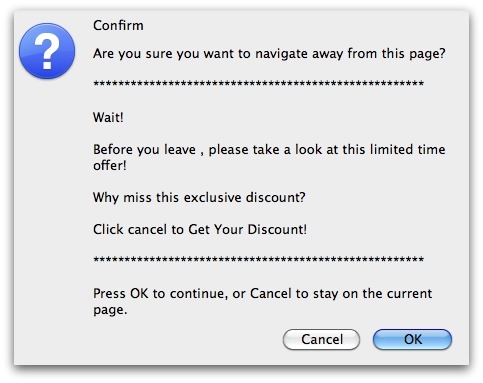The height and width of the screenshot is (383, 483).
Task: Click Cancel to stay on page
Action: pyautogui.click(x=321, y=339)
